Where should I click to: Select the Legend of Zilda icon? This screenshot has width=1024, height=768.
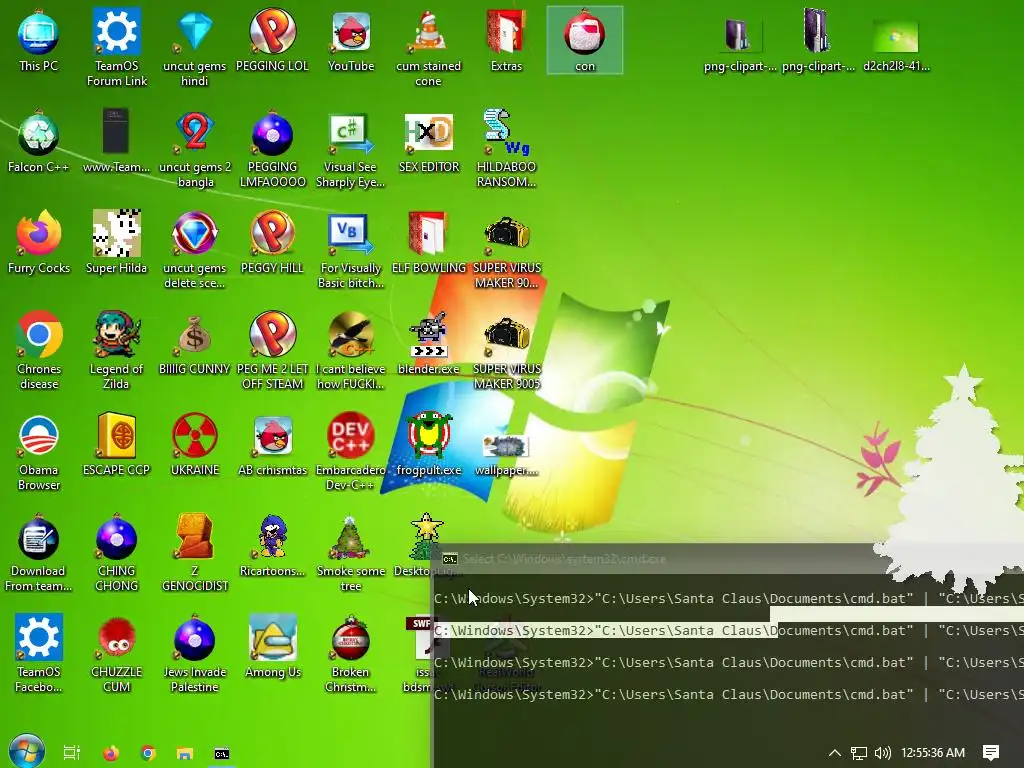pos(116,334)
